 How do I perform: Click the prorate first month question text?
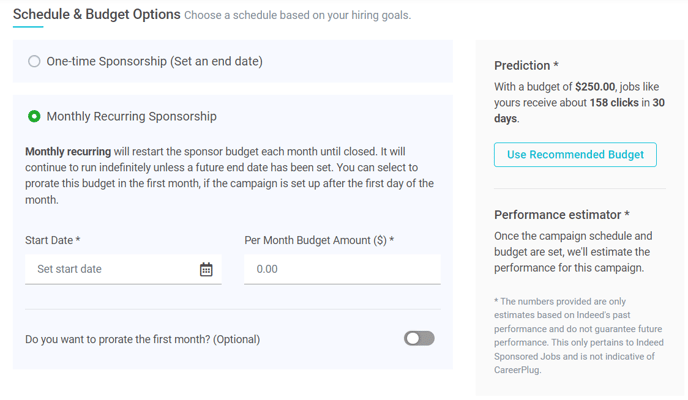point(143,339)
